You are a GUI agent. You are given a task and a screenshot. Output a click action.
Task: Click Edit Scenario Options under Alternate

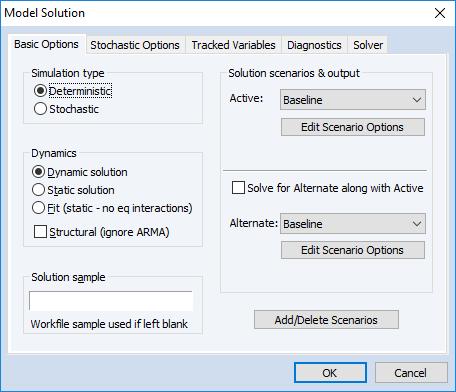click(353, 250)
